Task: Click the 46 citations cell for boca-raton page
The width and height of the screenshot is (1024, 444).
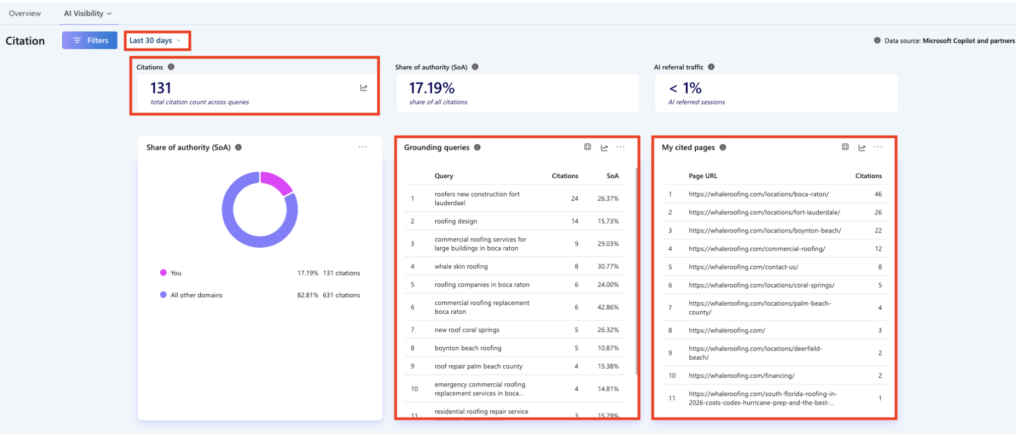Action: (x=878, y=194)
